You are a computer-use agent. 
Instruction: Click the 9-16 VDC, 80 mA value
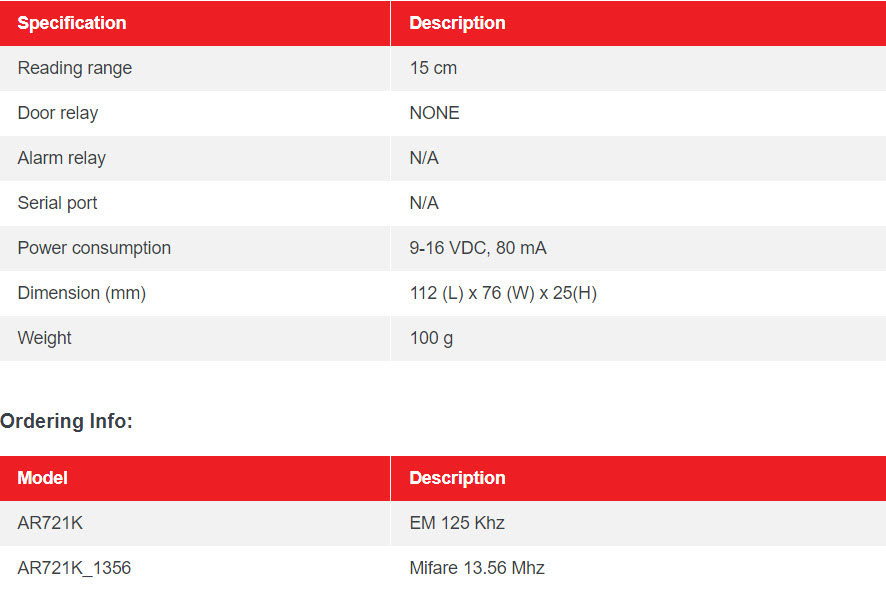(x=478, y=248)
